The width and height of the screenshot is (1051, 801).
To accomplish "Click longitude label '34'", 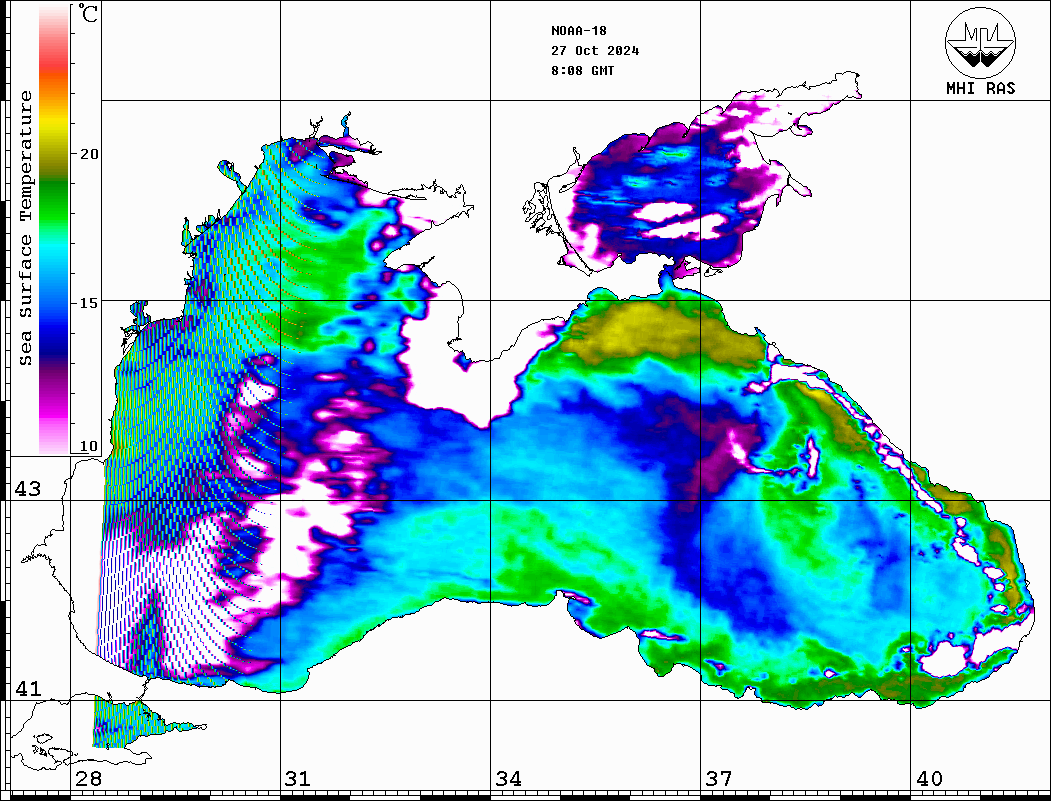I will pos(508,779).
